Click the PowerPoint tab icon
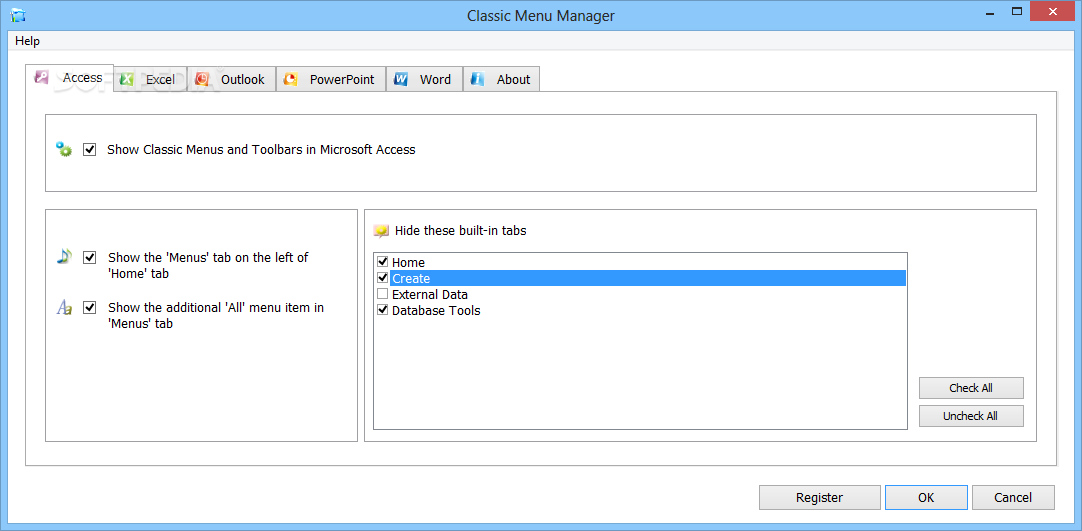 tap(291, 79)
